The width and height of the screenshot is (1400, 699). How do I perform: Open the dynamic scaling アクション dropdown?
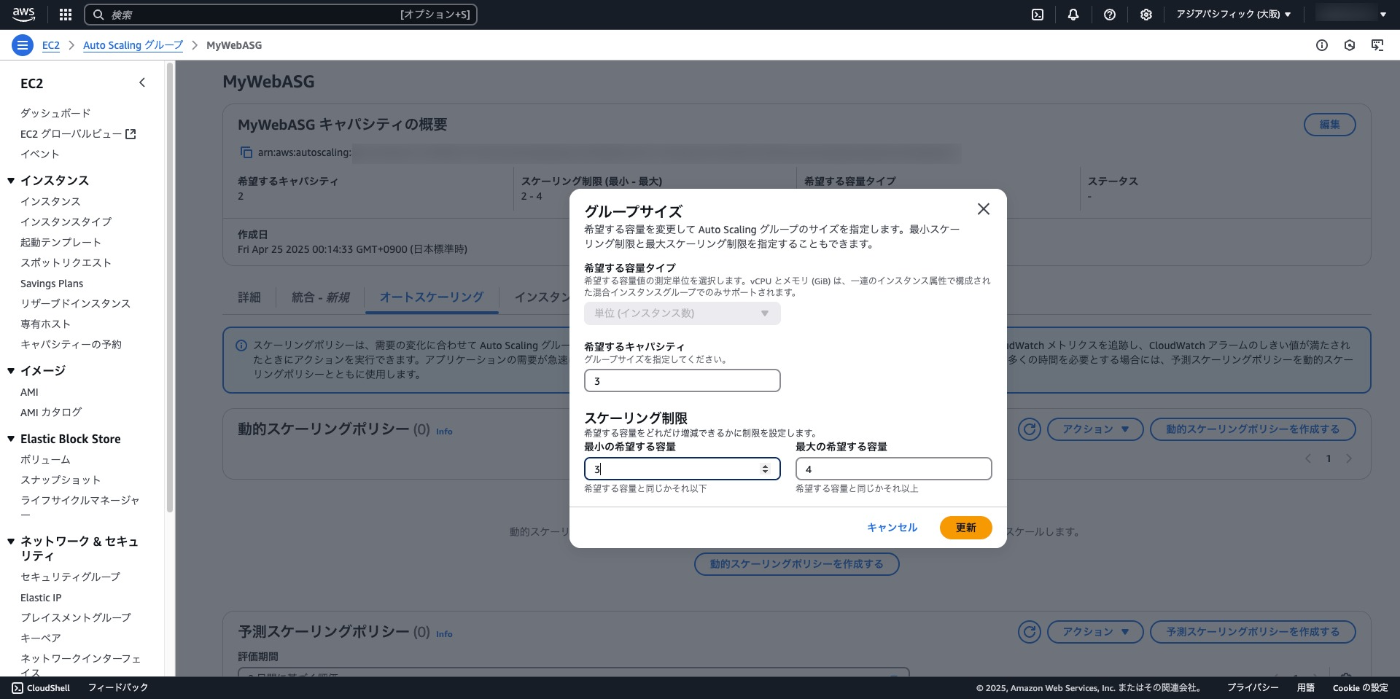(1095, 429)
